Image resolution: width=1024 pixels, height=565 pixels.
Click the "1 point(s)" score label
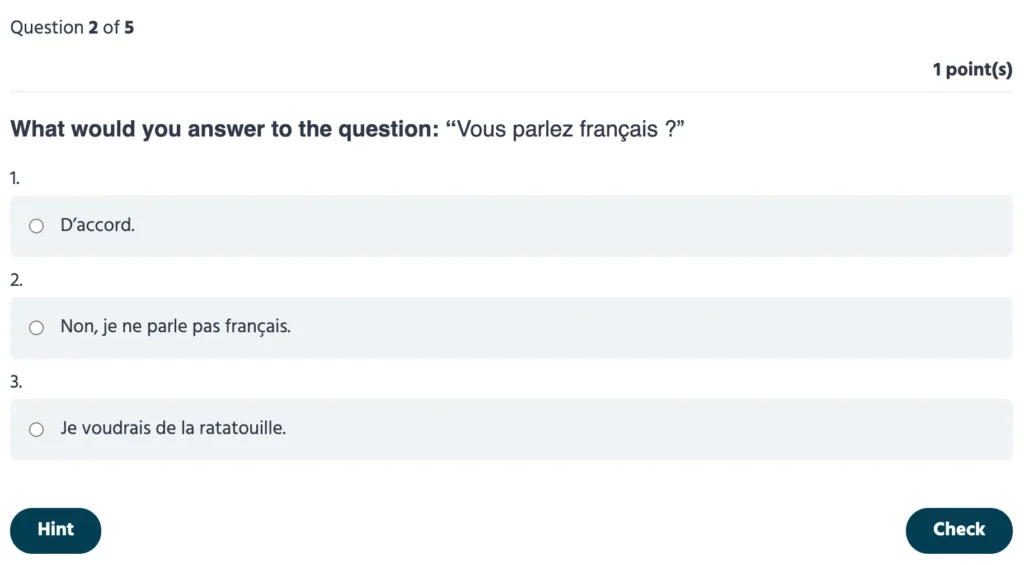[972, 70]
